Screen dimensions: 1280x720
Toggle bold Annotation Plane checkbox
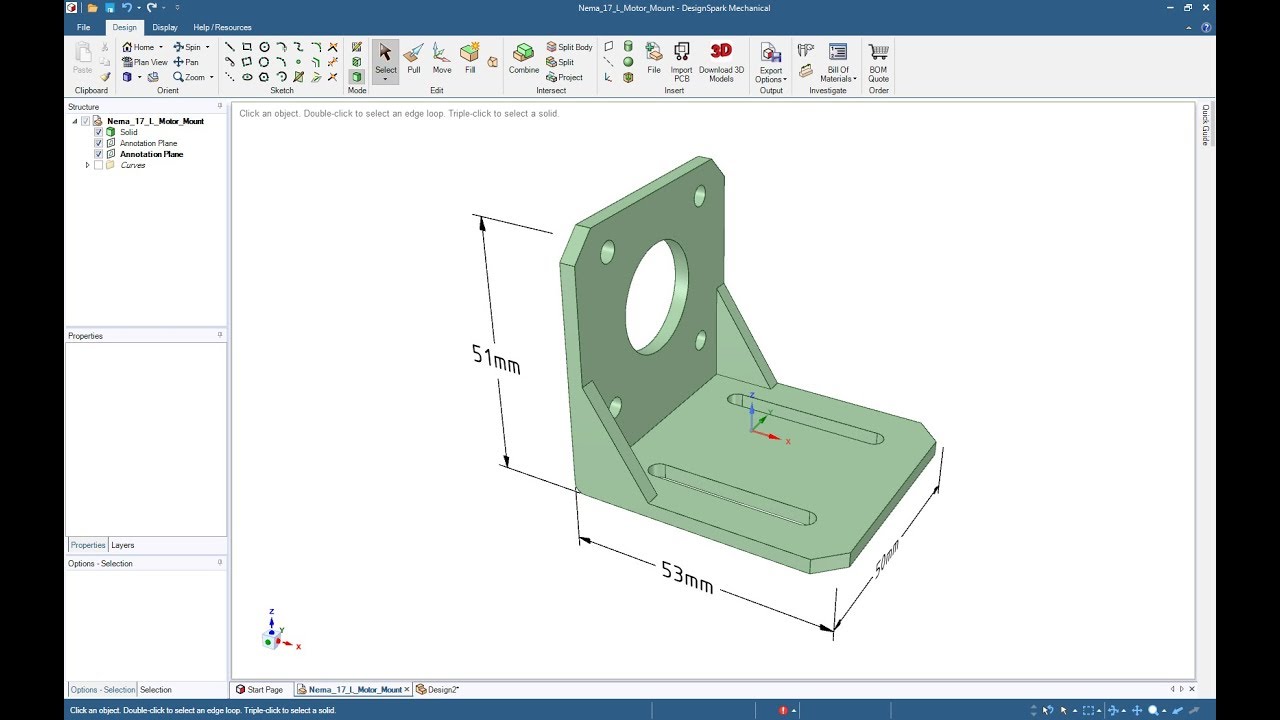[x=98, y=154]
